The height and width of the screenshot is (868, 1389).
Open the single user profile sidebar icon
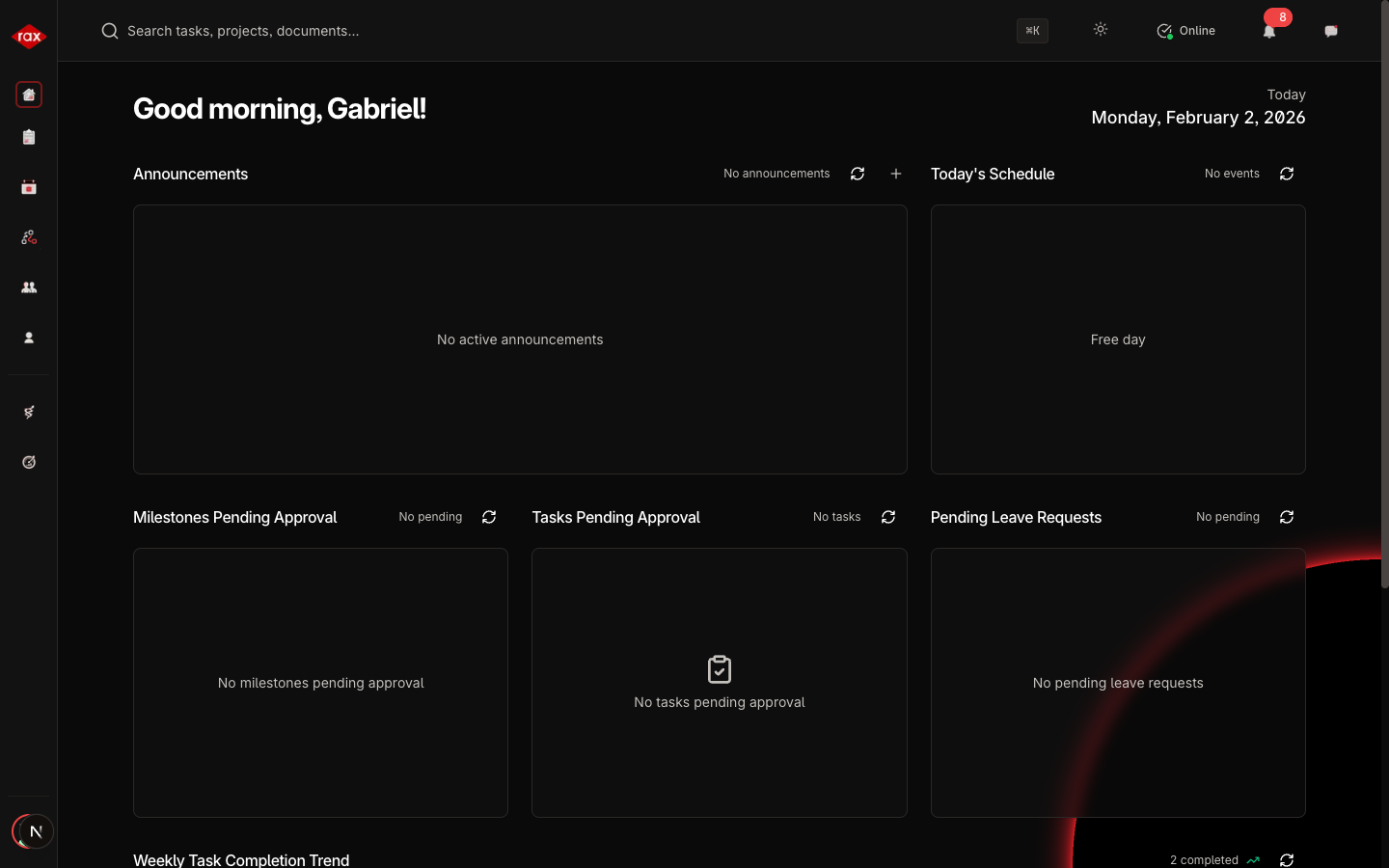[29, 338]
